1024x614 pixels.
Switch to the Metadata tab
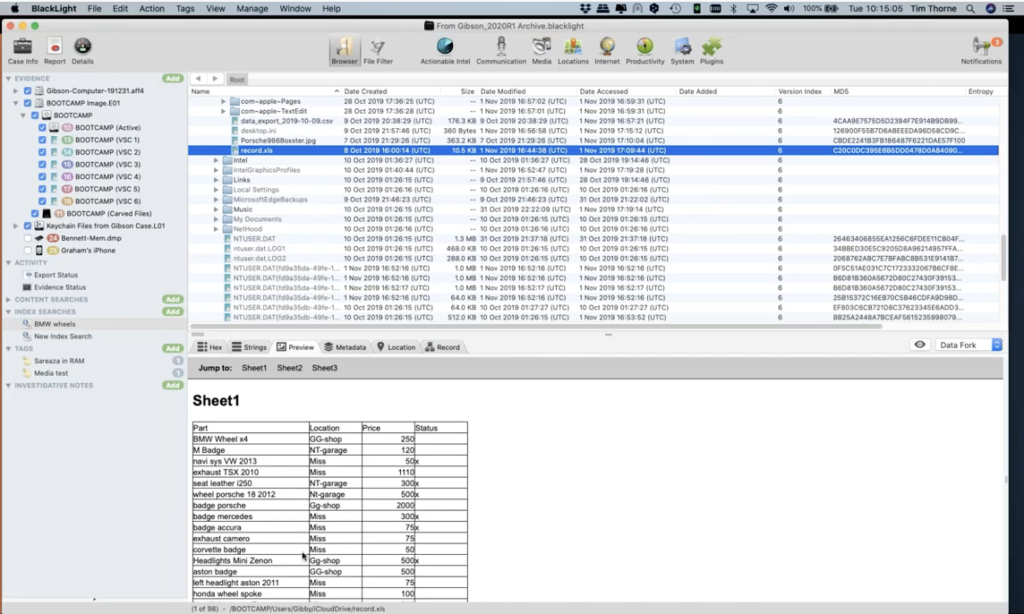(x=345, y=347)
